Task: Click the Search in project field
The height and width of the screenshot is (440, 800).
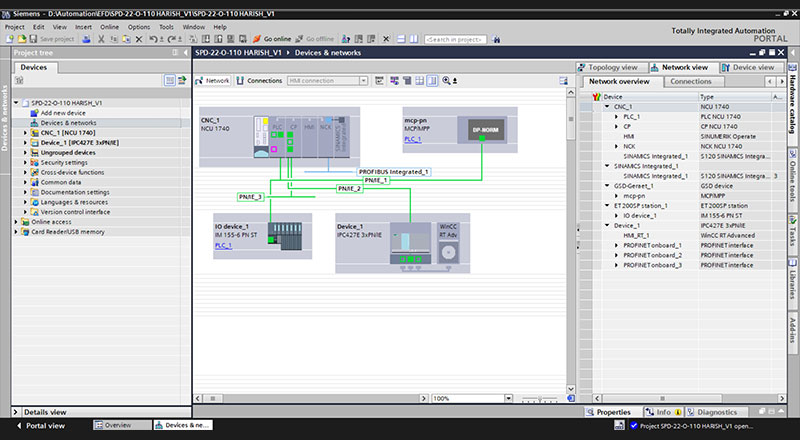Action: pyautogui.click(x=455, y=39)
